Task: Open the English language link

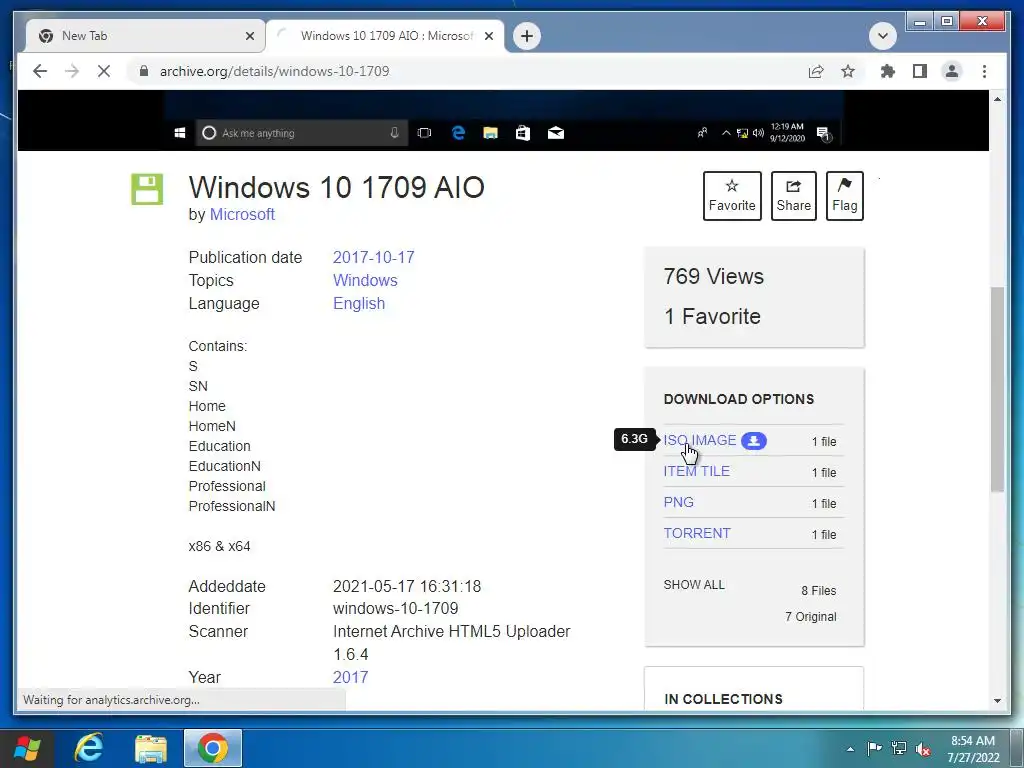Action: pos(359,304)
